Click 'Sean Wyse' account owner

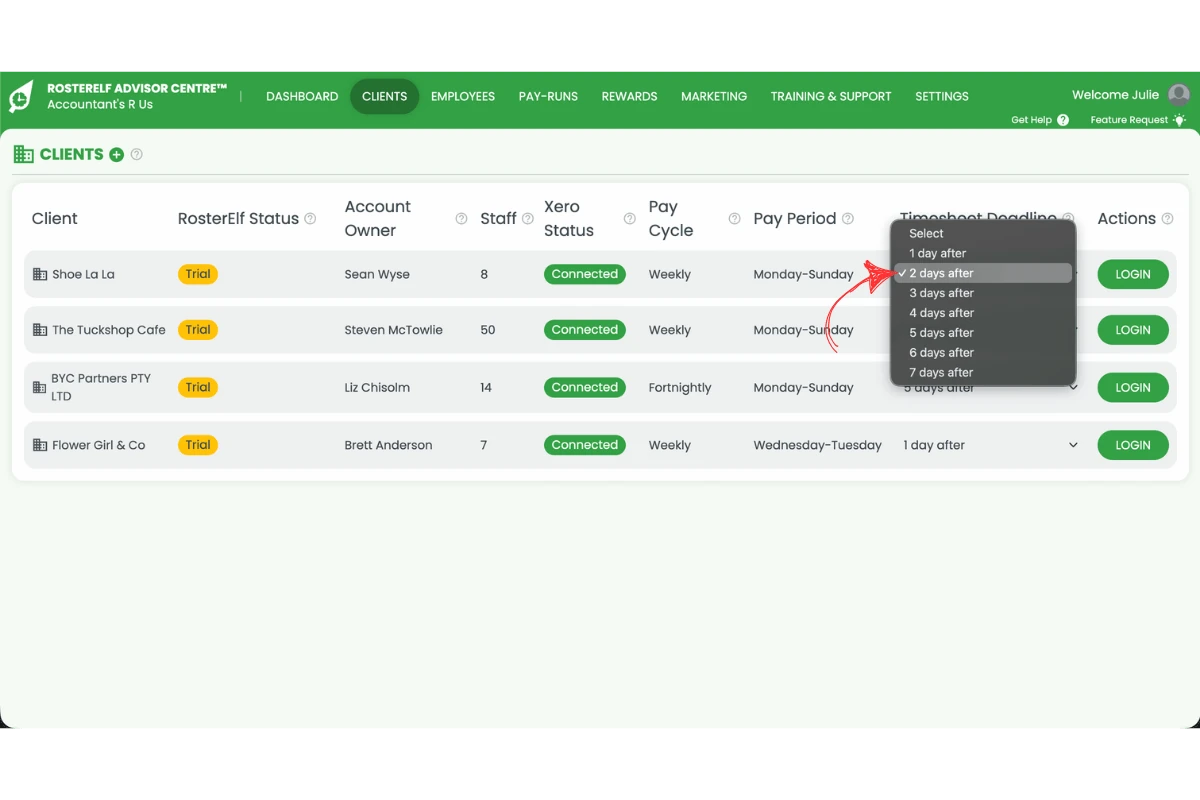click(x=377, y=274)
